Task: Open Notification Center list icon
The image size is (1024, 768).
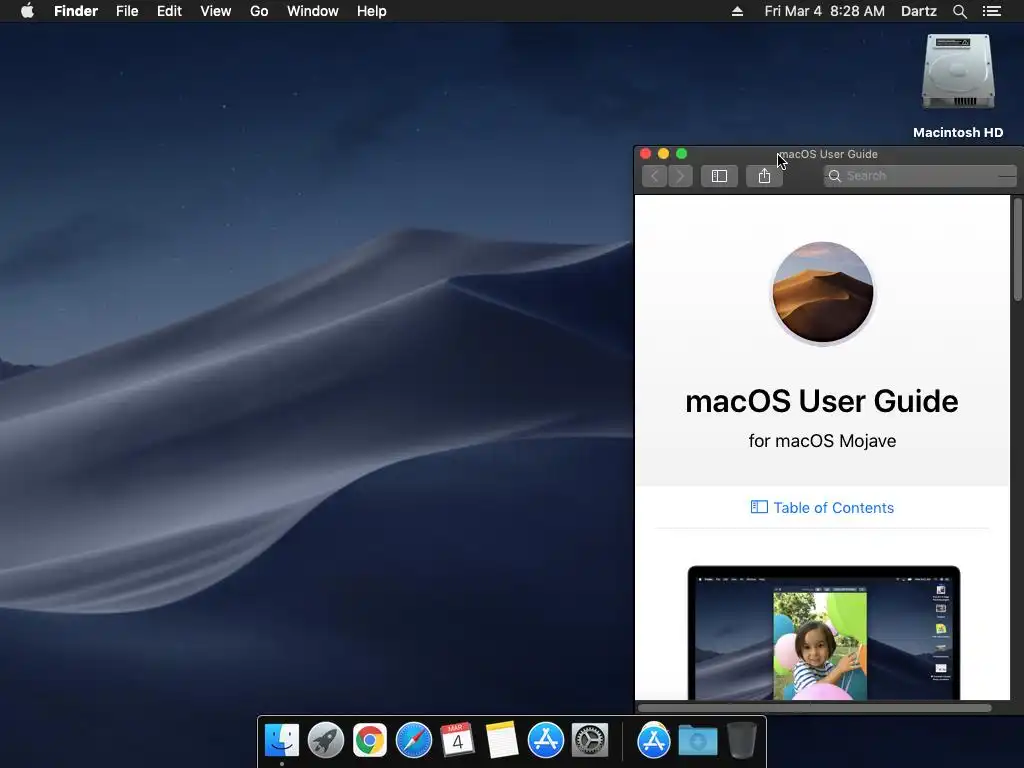Action: (x=992, y=11)
